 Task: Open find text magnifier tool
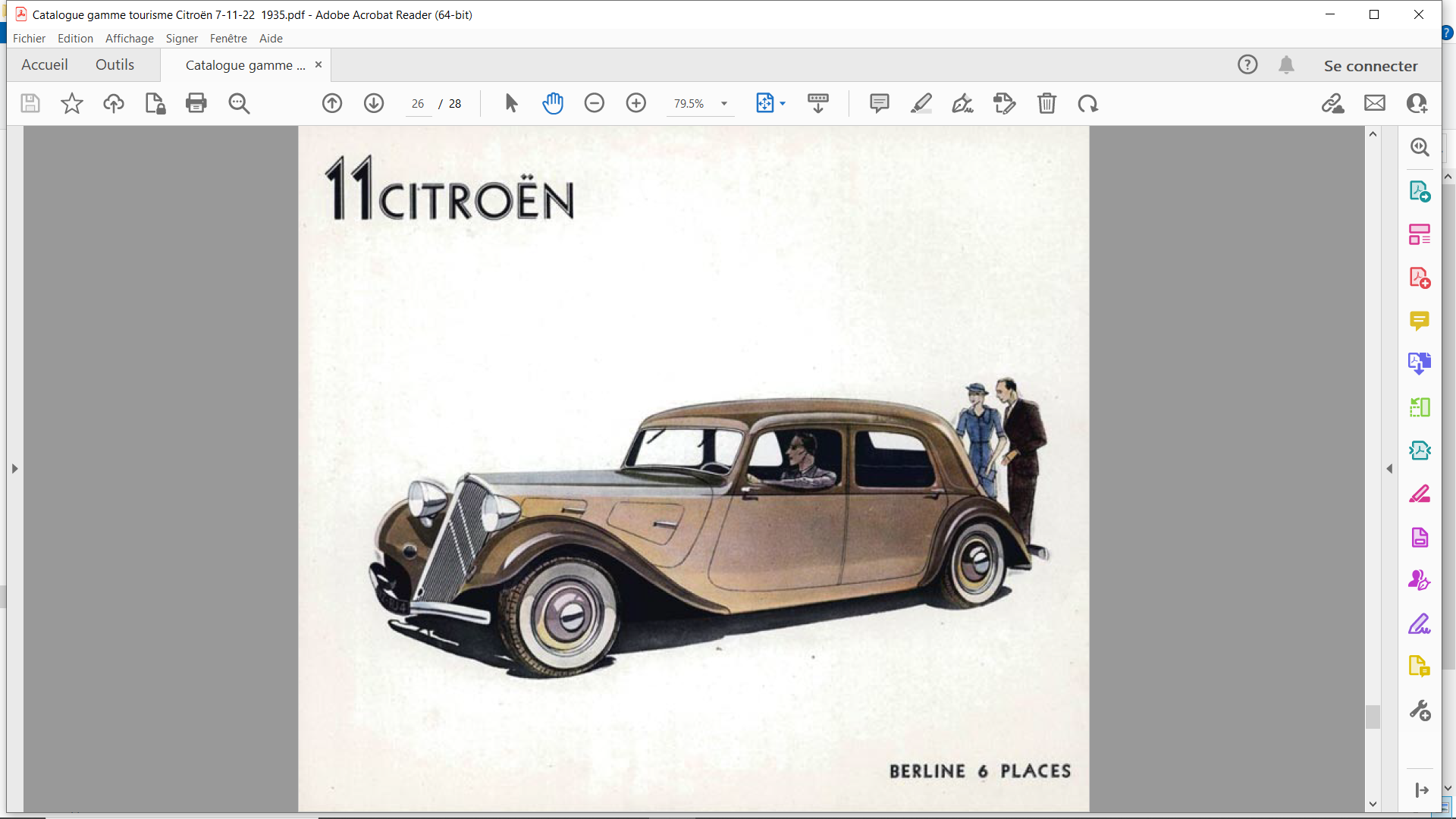click(239, 103)
